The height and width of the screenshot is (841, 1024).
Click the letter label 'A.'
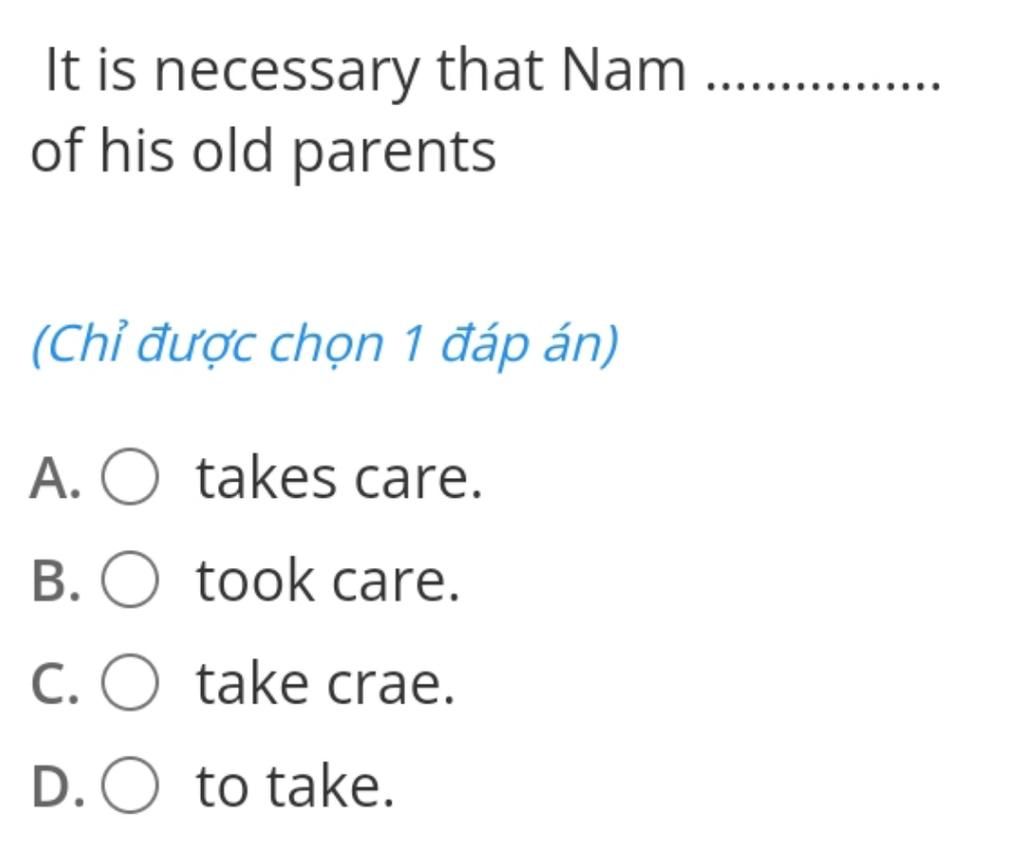tap(56, 478)
